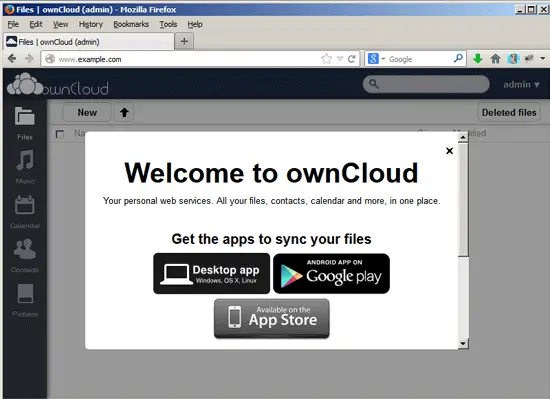Go to the Firefox home page

coord(495,59)
